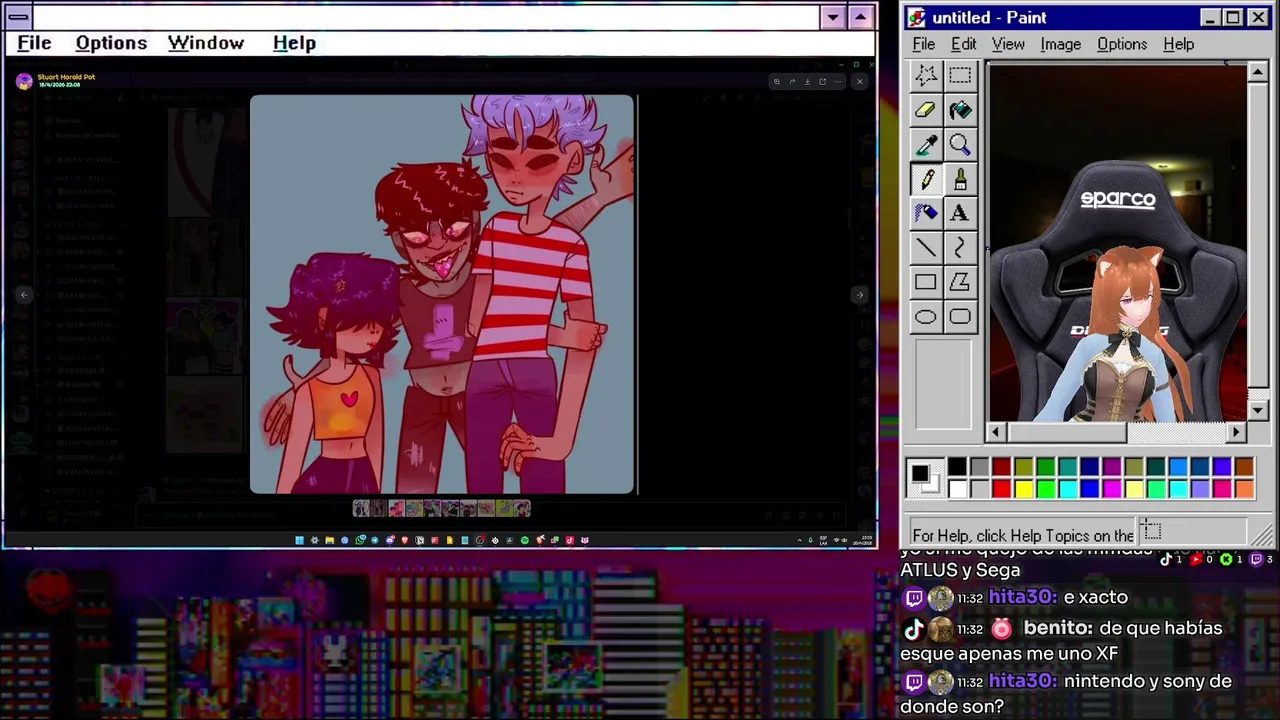Click Paint canvas vertical scrollbar down arrow
The width and height of the screenshot is (1280, 720).
(1258, 410)
